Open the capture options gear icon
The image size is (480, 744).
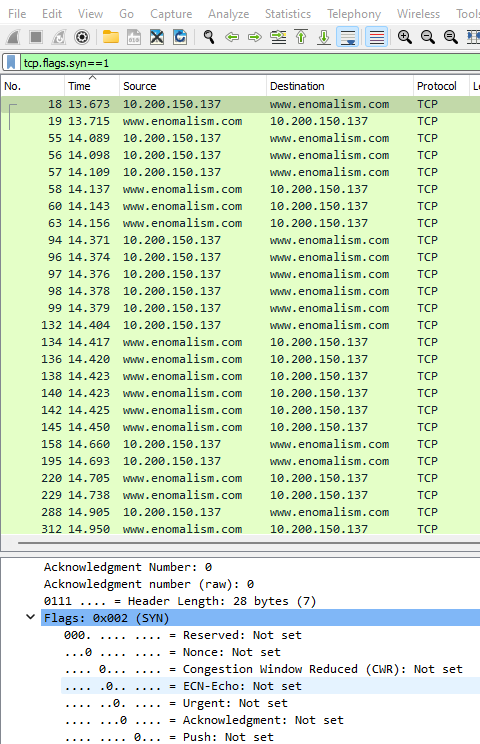click(82, 37)
